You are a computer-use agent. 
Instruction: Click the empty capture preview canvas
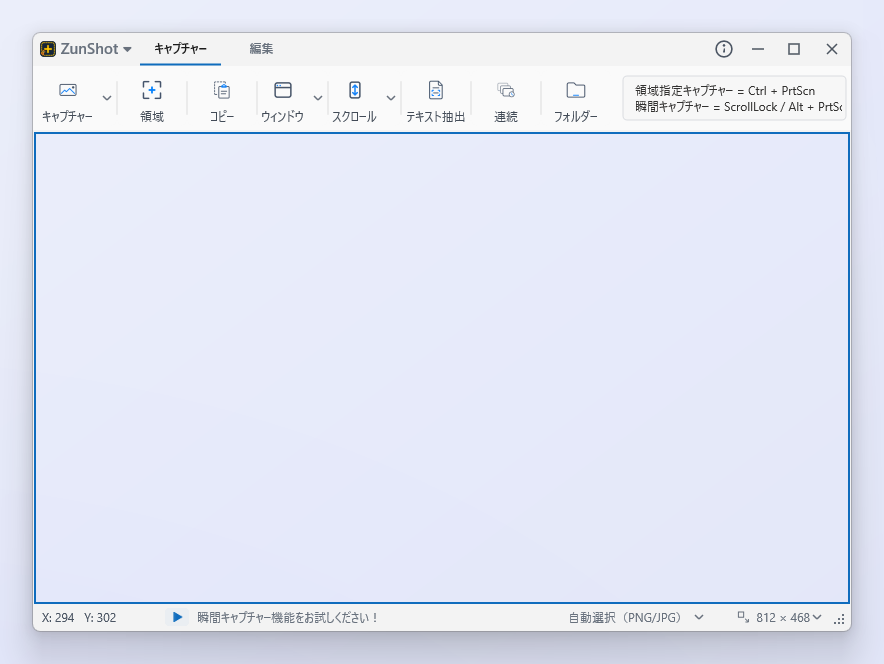coord(442,368)
